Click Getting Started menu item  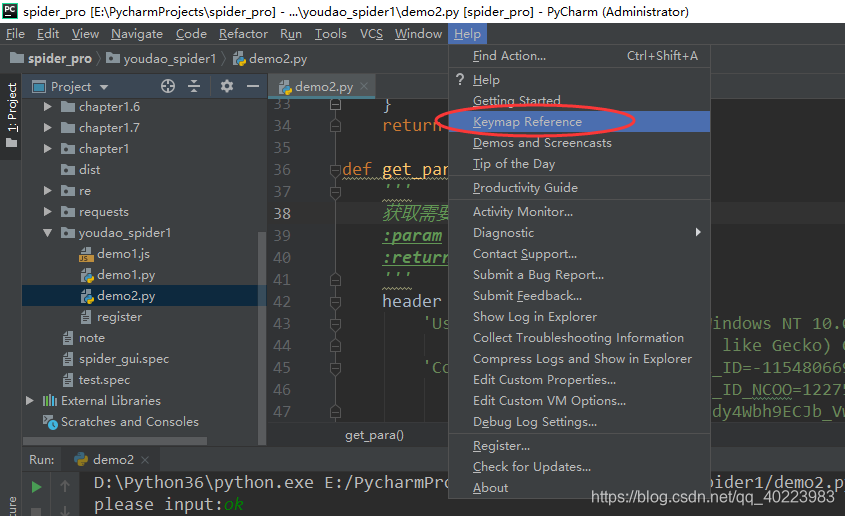click(579, 101)
